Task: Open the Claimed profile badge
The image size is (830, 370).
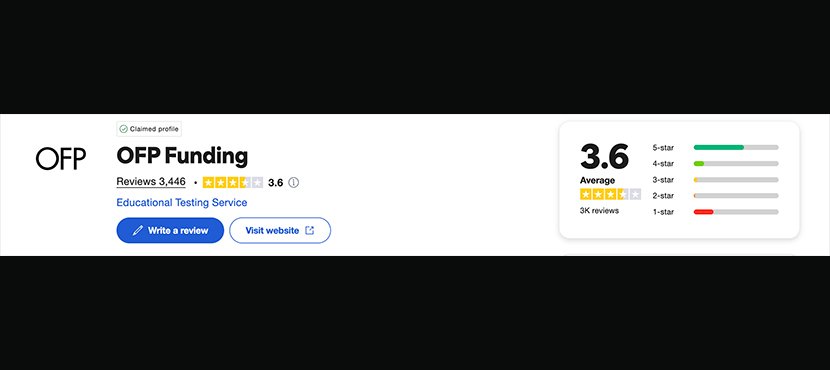Action: 149,129
